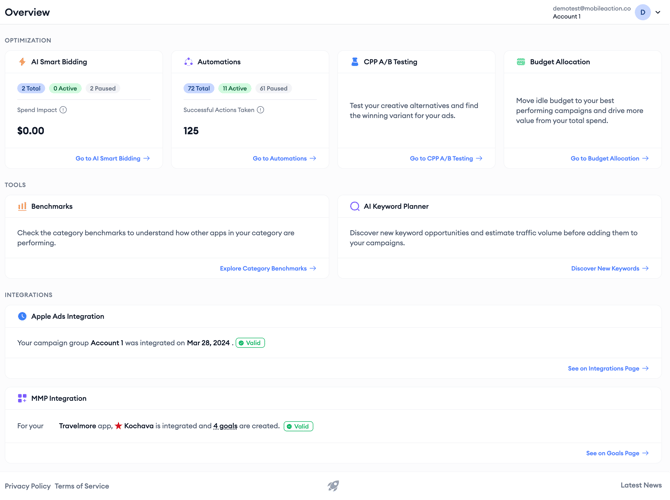The height and width of the screenshot is (500, 670).
Task: Open Discover New Keywords link
Action: pos(610,268)
